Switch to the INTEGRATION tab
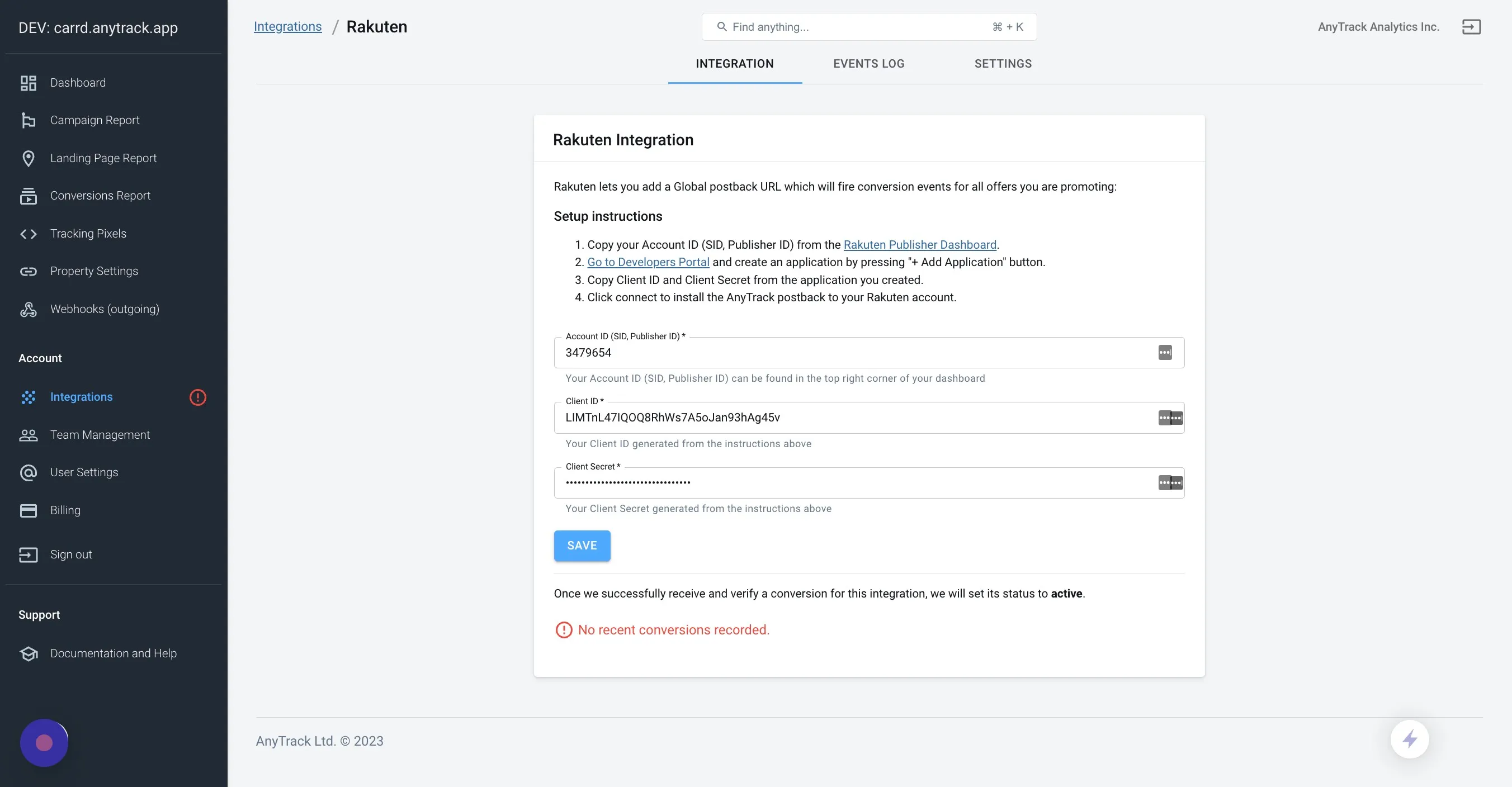Image resolution: width=1512 pixels, height=787 pixels. [734, 64]
